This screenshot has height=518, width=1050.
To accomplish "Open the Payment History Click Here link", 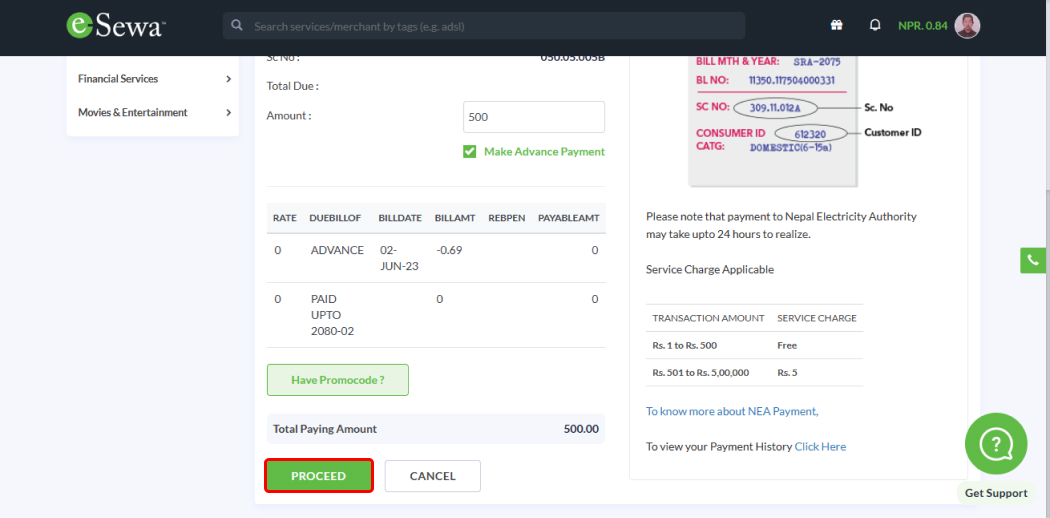I will tap(820, 446).
